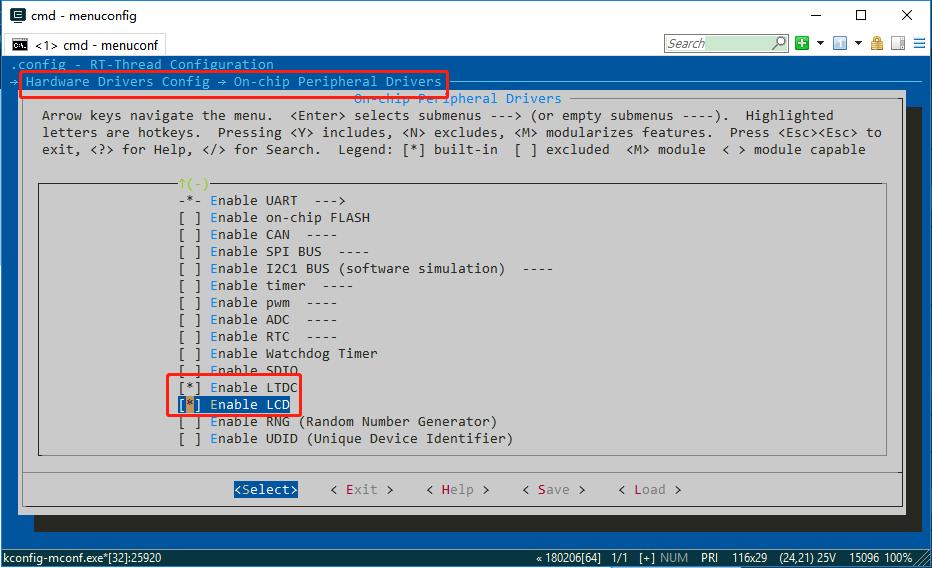Click the '1/1' console count in status bar

coord(619,558)
